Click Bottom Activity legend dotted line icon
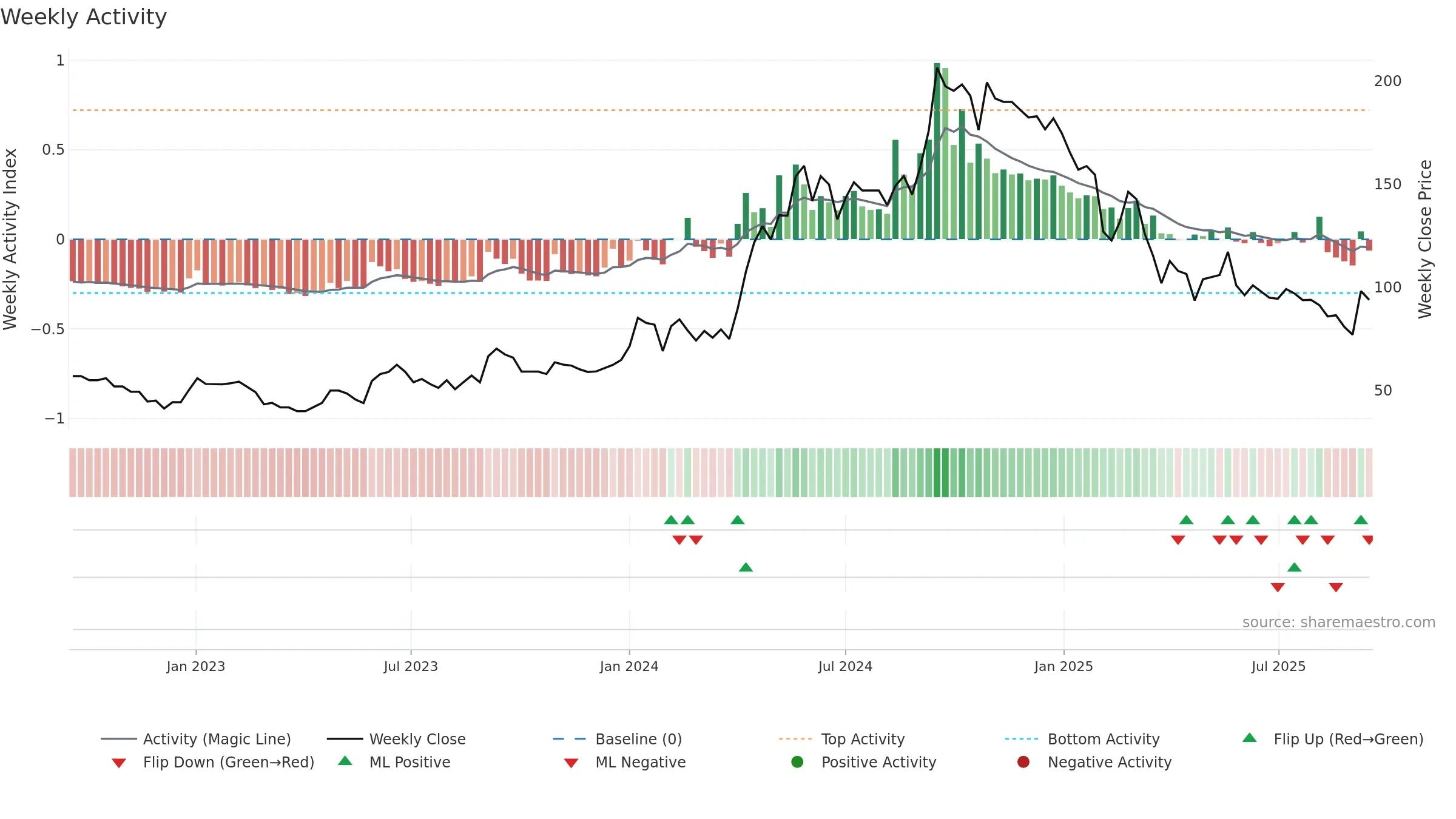Screen dimensions: 1456x819 coord(1022,739)
